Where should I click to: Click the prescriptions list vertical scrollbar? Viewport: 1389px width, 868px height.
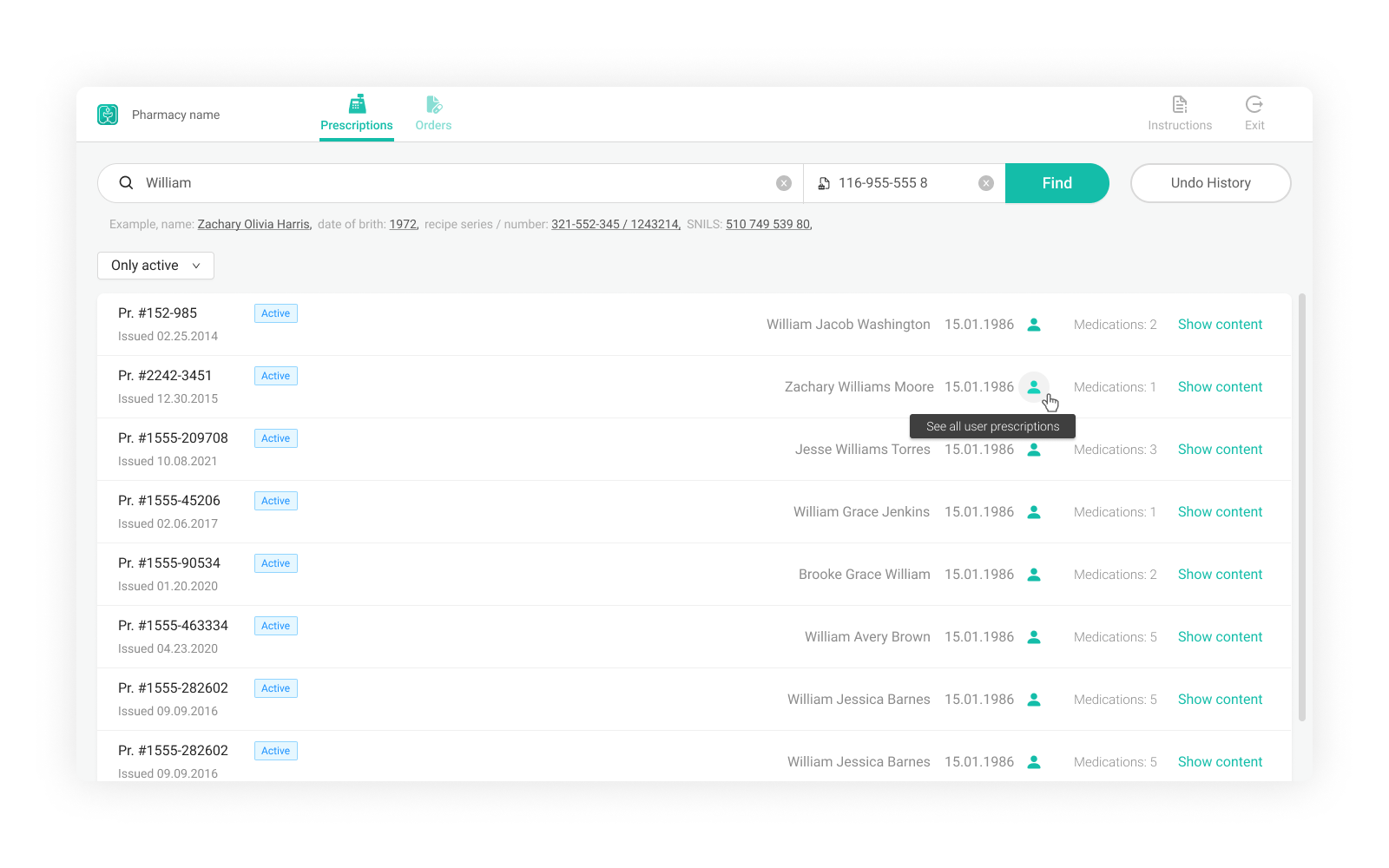coord(1302,508)
